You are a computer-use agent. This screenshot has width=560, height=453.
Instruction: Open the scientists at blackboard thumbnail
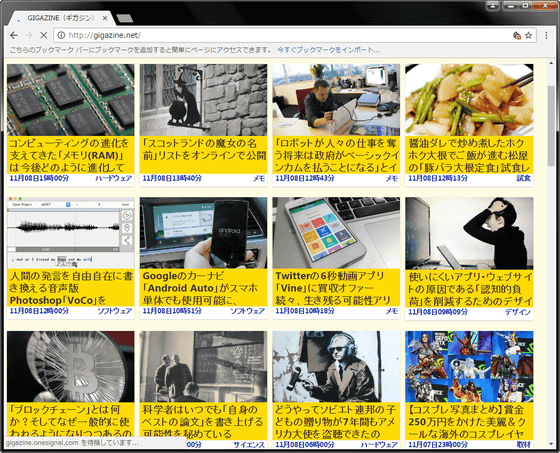click(x=203, y=367)
